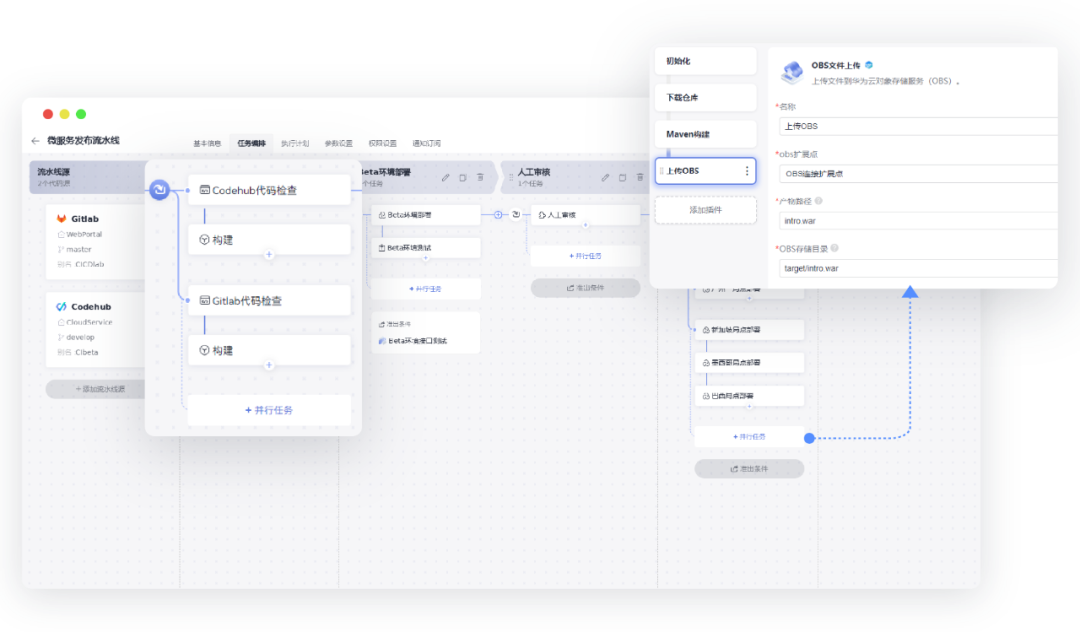The height and width of the screenshot is (632, 1080).
Task: Click the large + 并行任务 button
Action: coord(269,410)
